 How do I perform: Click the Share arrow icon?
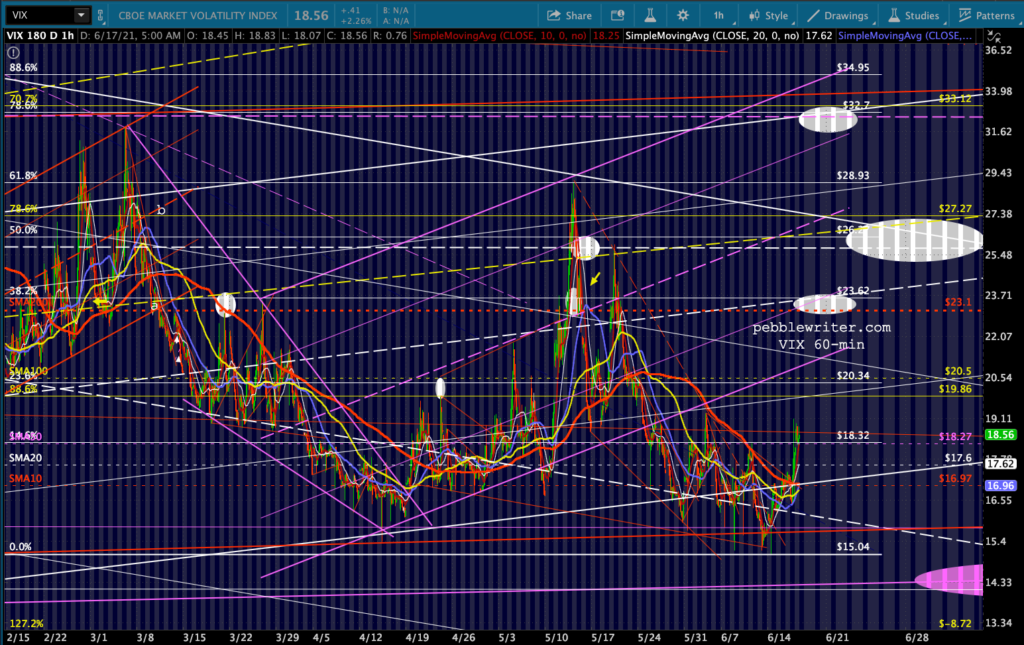click(554, 15)
